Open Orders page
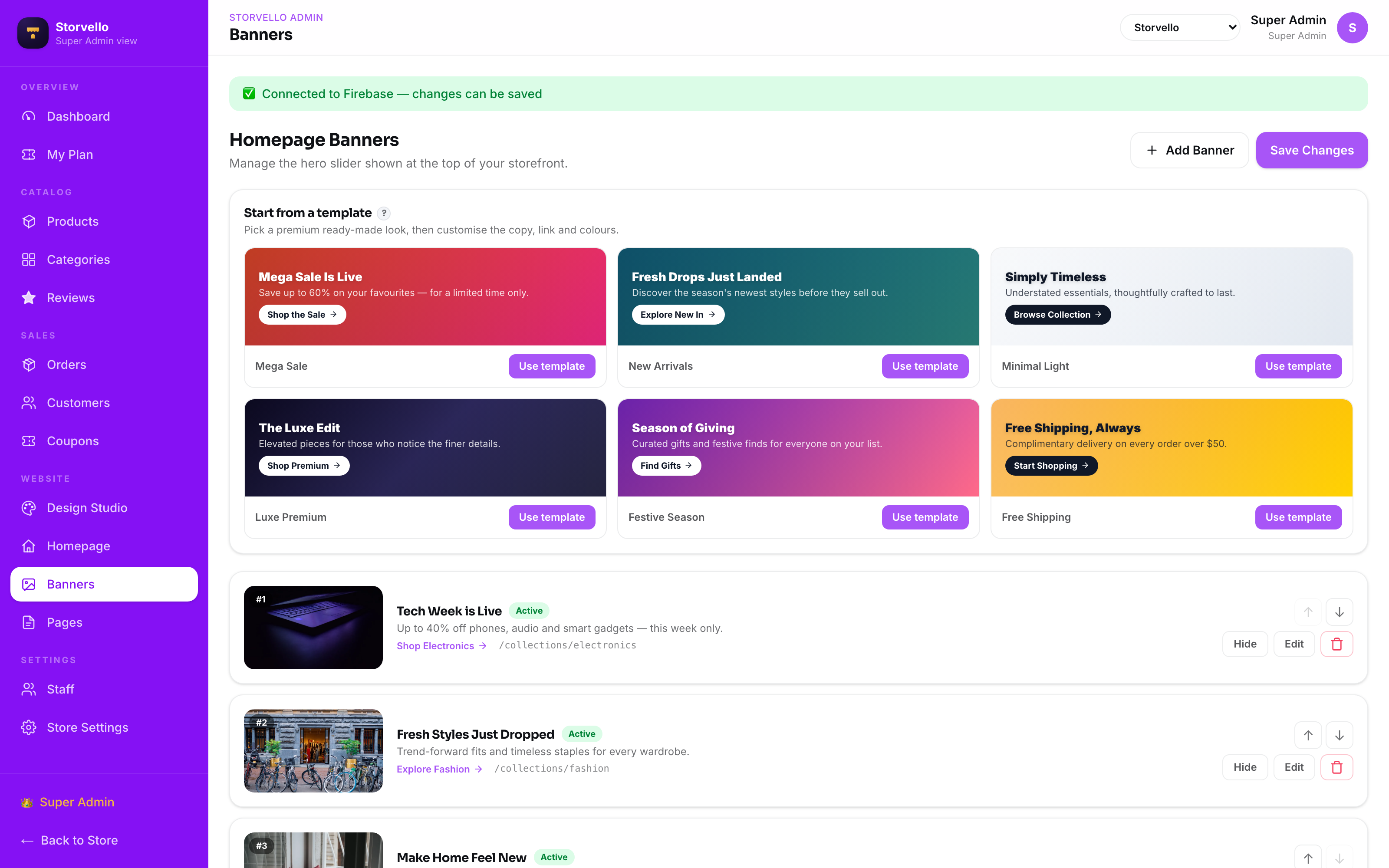 pyautogui.click(x=104, y=365)
